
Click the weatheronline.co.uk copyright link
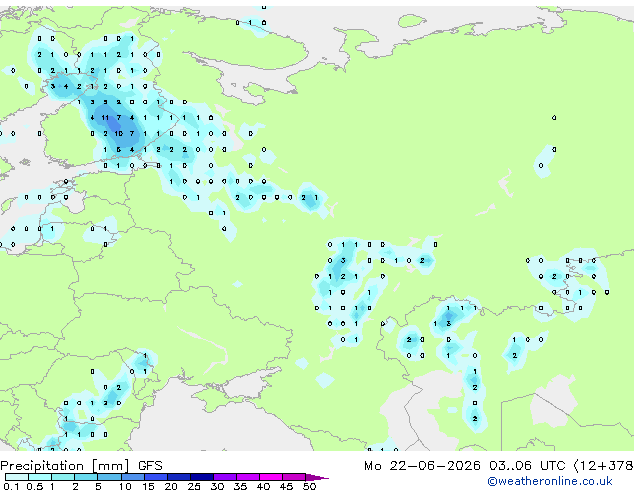[x=550, y=481]
